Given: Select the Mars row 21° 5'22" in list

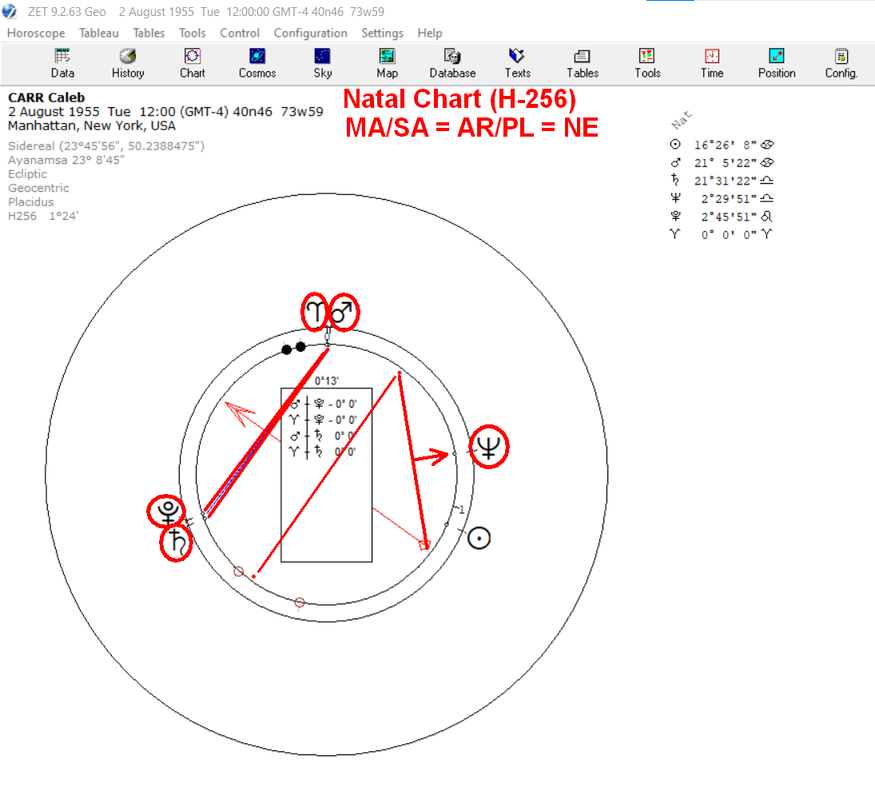Looking at the screenshot, I should (x=722, y=163).
